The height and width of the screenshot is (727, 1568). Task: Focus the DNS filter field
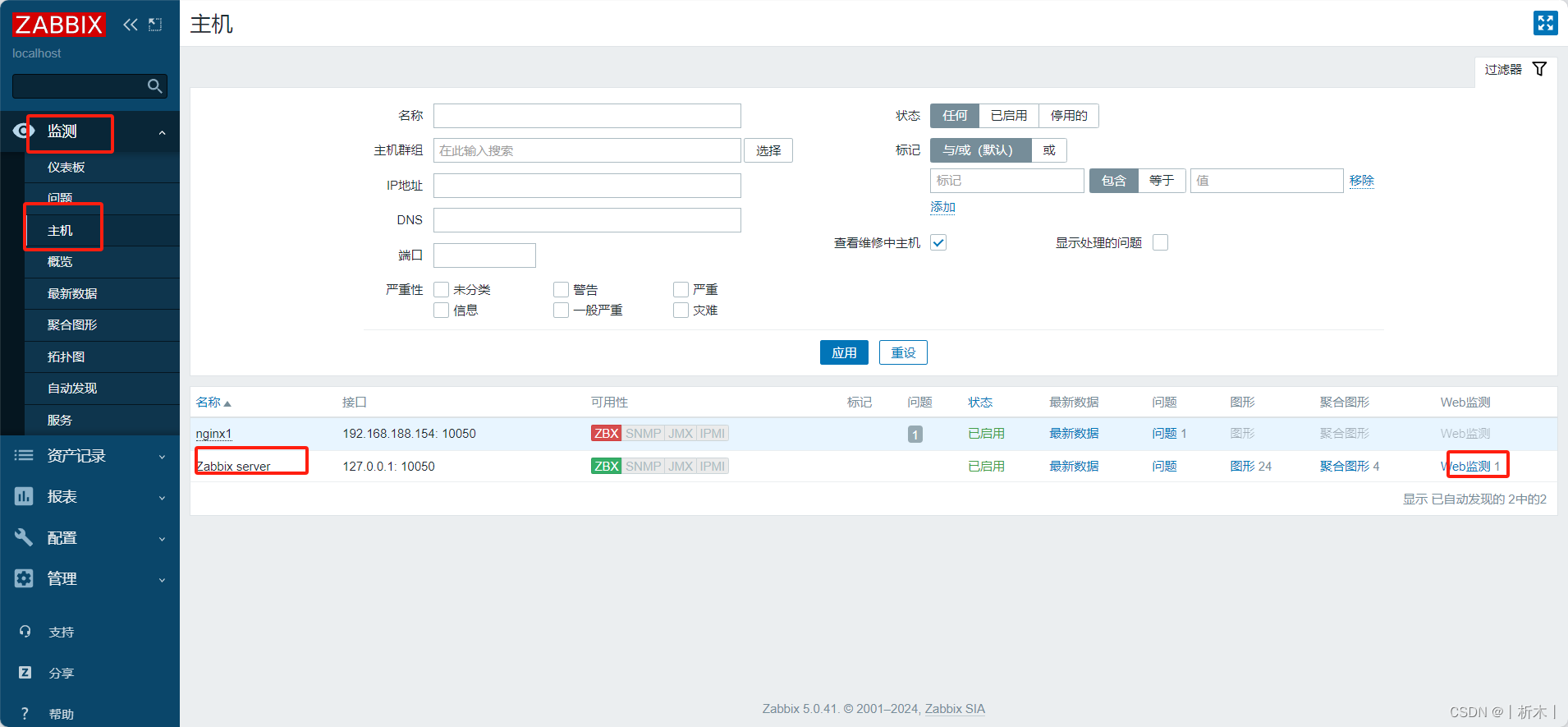tap(587, 220)
